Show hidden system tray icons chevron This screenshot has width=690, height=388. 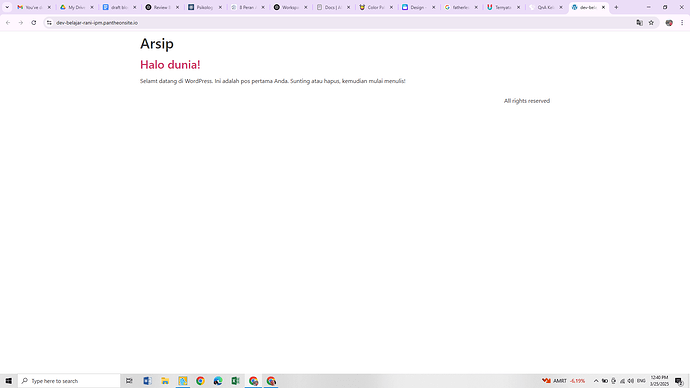click(596, 381)
